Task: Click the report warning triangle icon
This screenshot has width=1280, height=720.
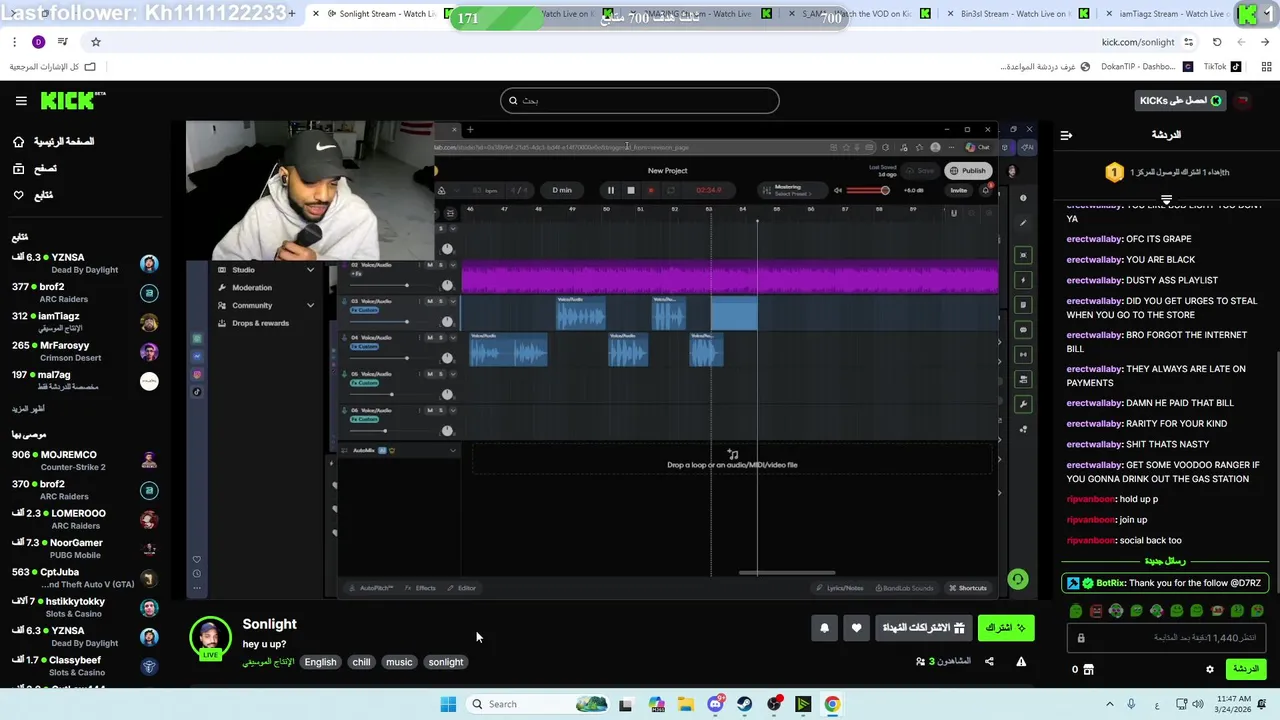Action: [1021, 661]
